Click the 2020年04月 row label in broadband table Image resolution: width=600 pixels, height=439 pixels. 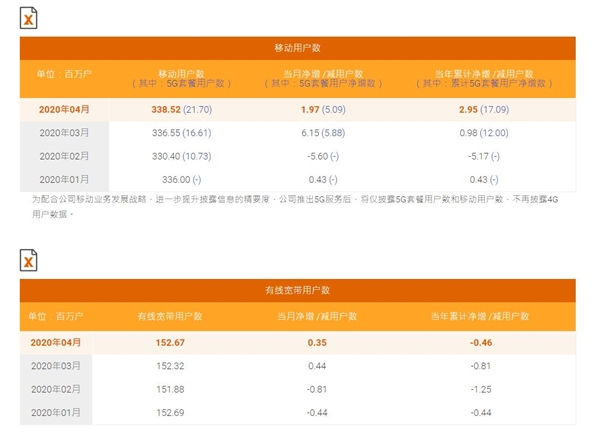coord(56,341)
